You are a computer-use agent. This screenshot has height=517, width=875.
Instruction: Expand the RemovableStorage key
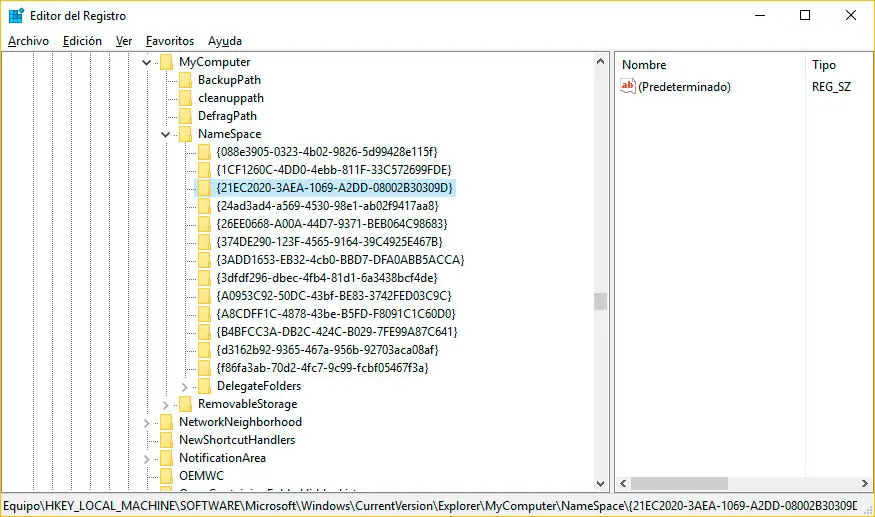[166, 405]
